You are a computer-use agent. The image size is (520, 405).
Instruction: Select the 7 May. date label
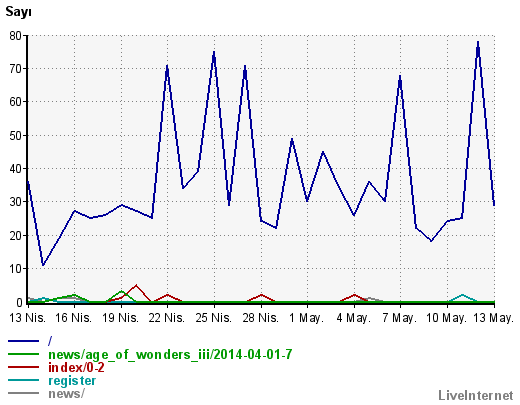(400, 318)
